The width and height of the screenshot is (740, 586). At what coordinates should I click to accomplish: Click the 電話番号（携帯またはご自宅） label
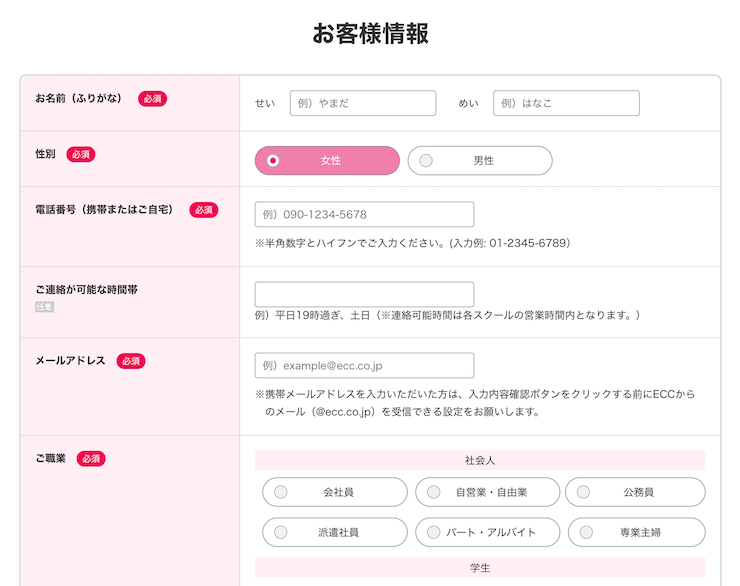tap(104, 209)
